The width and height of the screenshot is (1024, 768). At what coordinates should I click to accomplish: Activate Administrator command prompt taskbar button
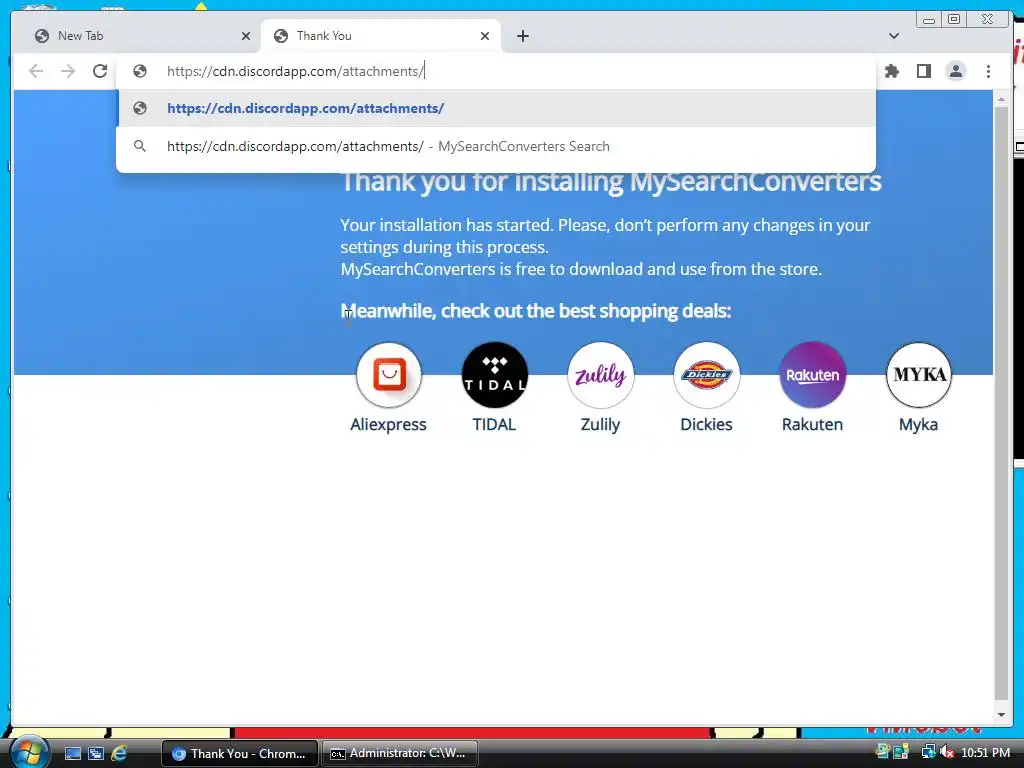click(x=400, y=754)
